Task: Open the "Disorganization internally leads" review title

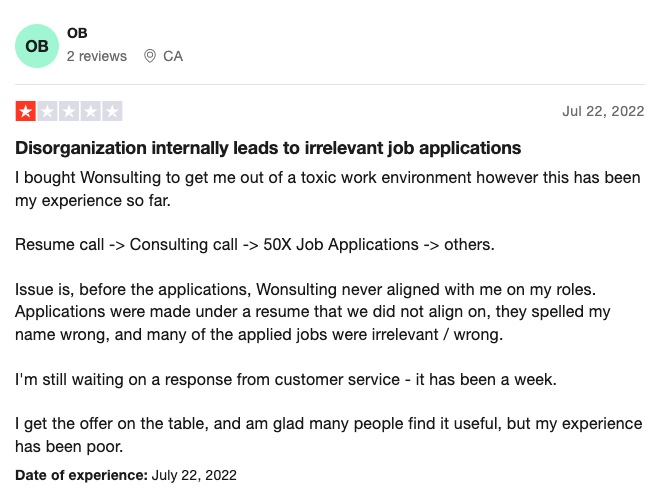Action: pos(268,148)
